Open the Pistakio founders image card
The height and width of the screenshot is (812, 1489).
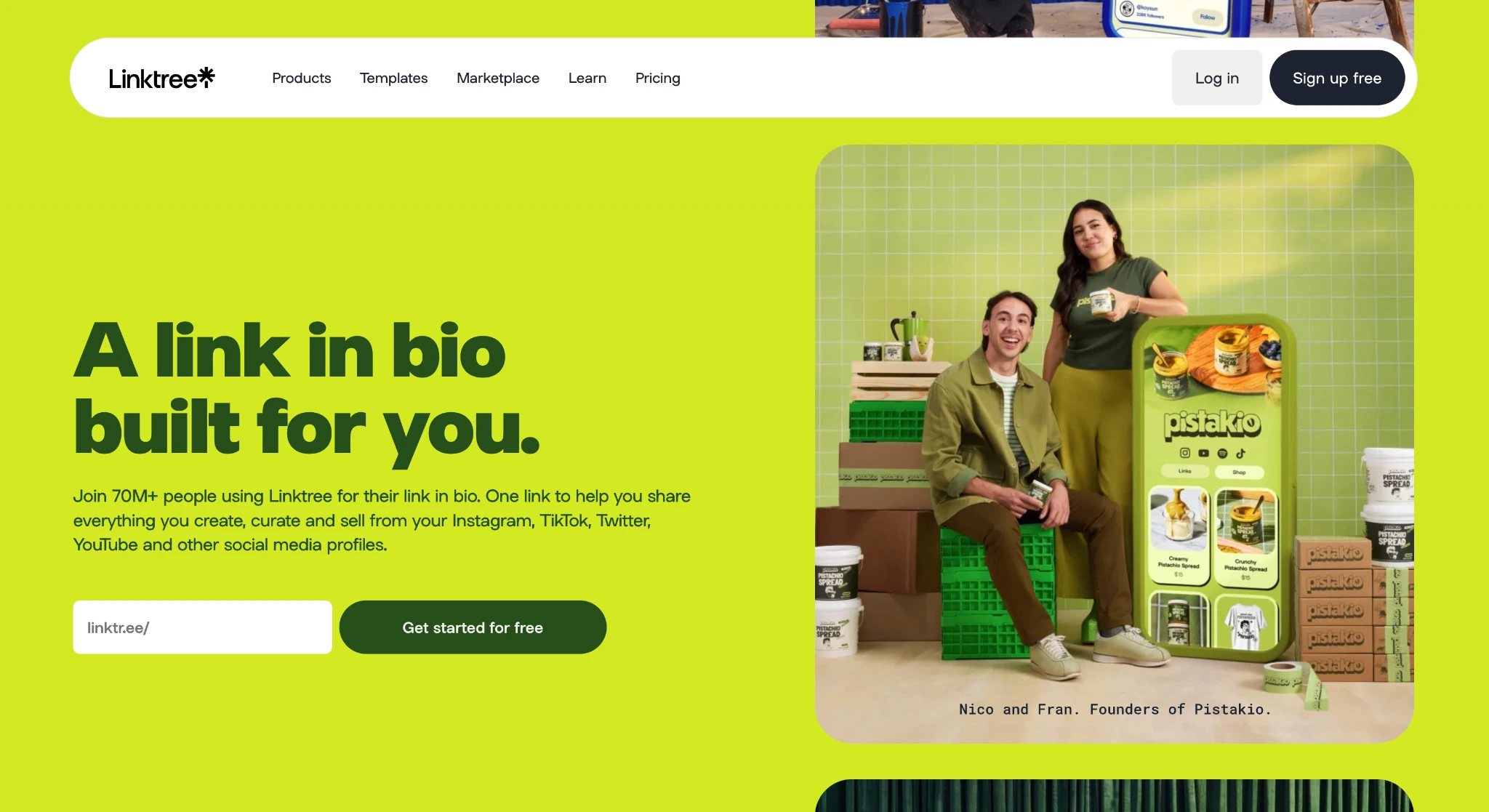click(x=1115, y=443)
